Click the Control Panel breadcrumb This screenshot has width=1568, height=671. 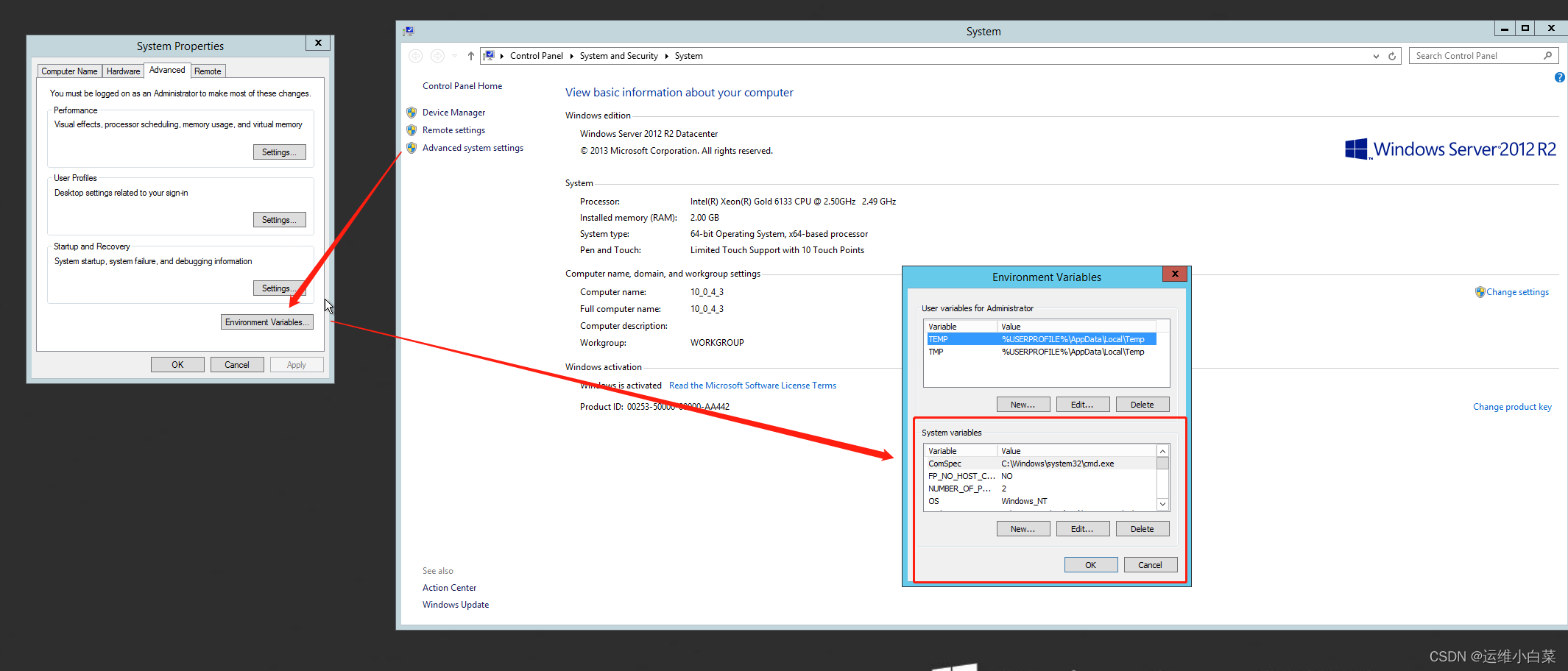[536, 56]
